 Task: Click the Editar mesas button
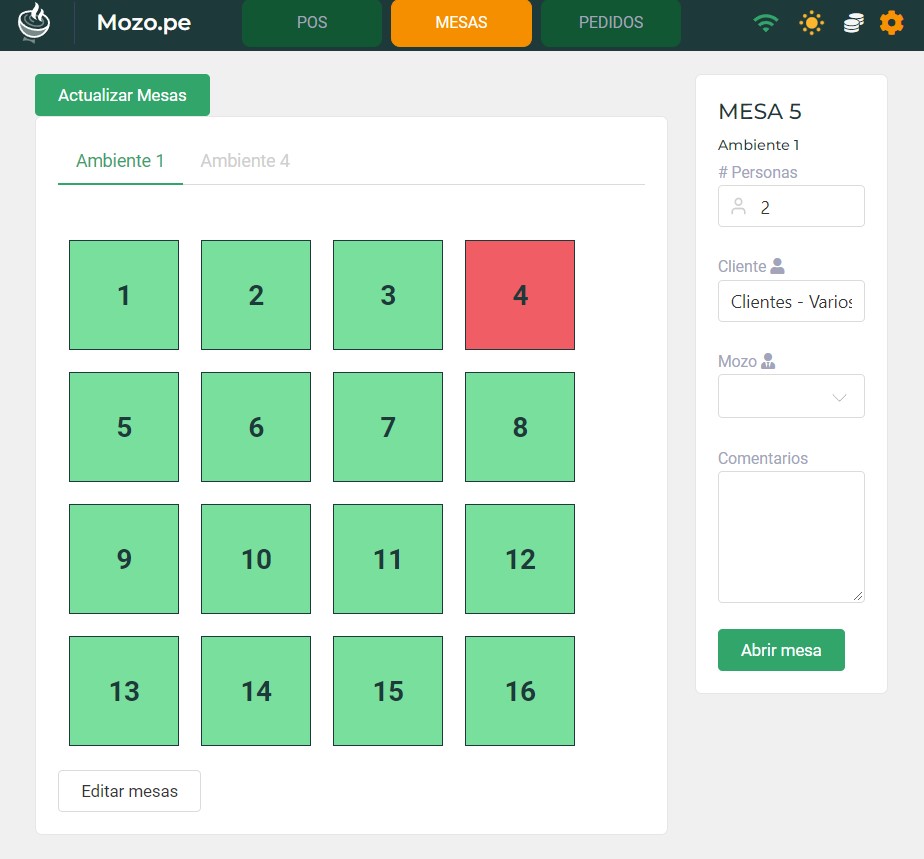pos(129,791)
